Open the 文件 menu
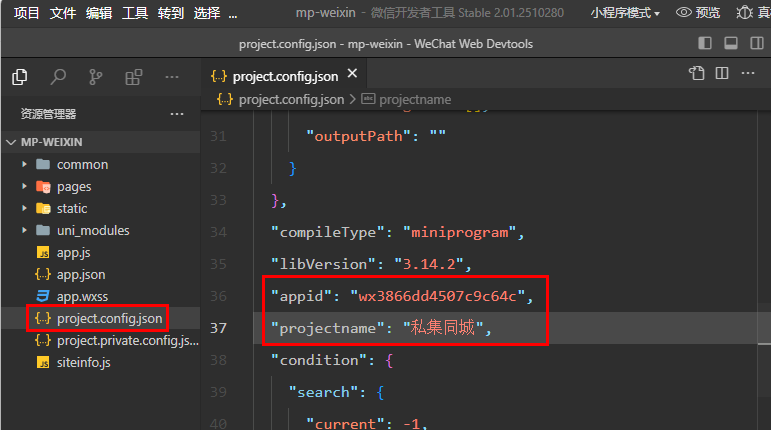The height and width of the screenshot is (430, 771). [x=63, y=13]
